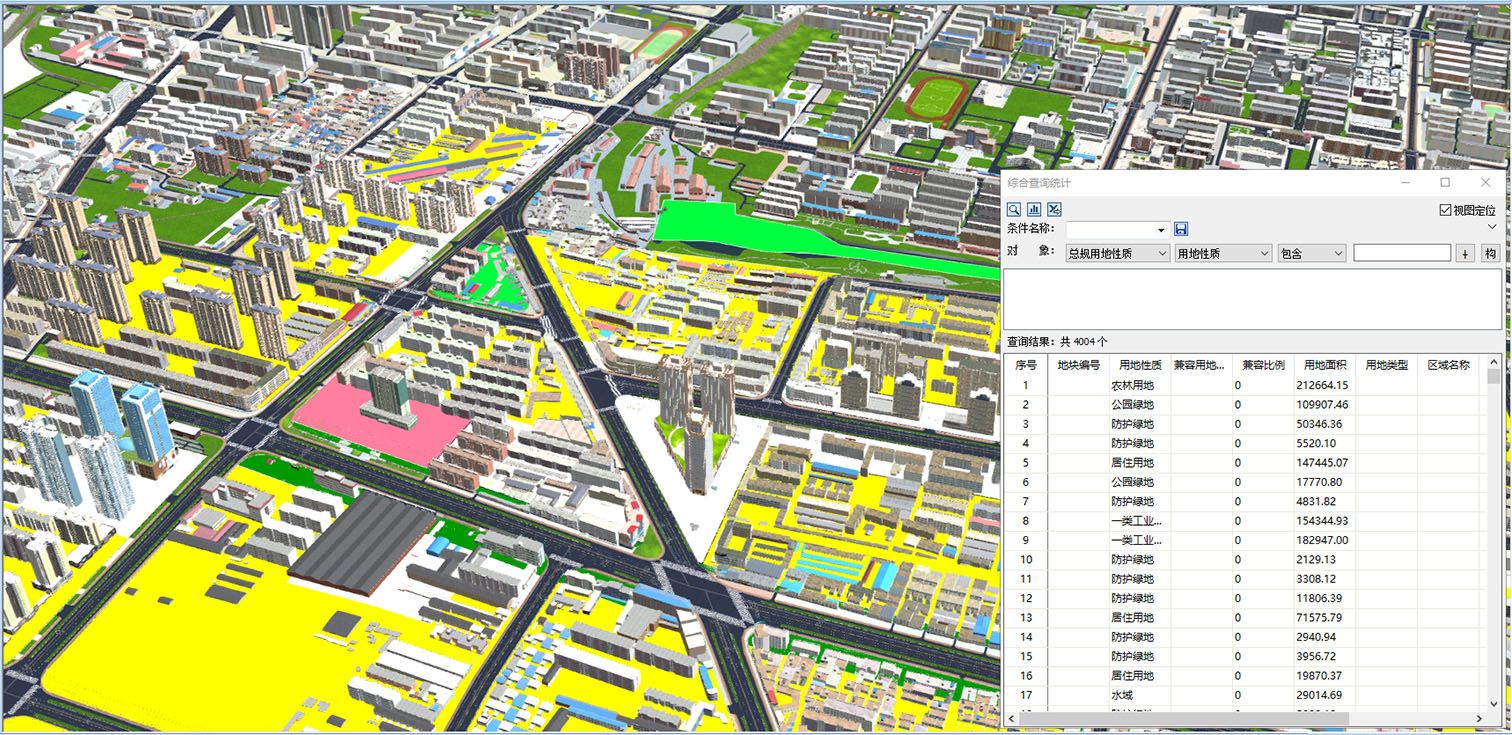Click the Excel export icon
This screenshot has width=1512, height=735.
point(1054,210)
